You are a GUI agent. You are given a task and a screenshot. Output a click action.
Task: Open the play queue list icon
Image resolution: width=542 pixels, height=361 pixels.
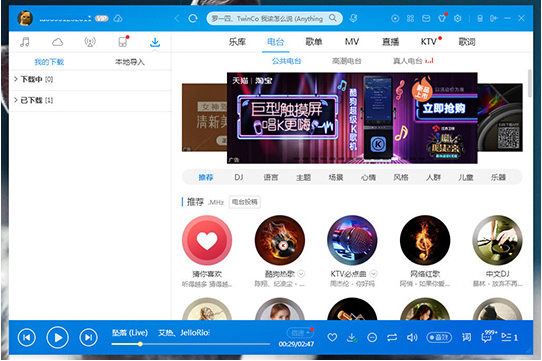pyautogui.click(x=509, y=337)
